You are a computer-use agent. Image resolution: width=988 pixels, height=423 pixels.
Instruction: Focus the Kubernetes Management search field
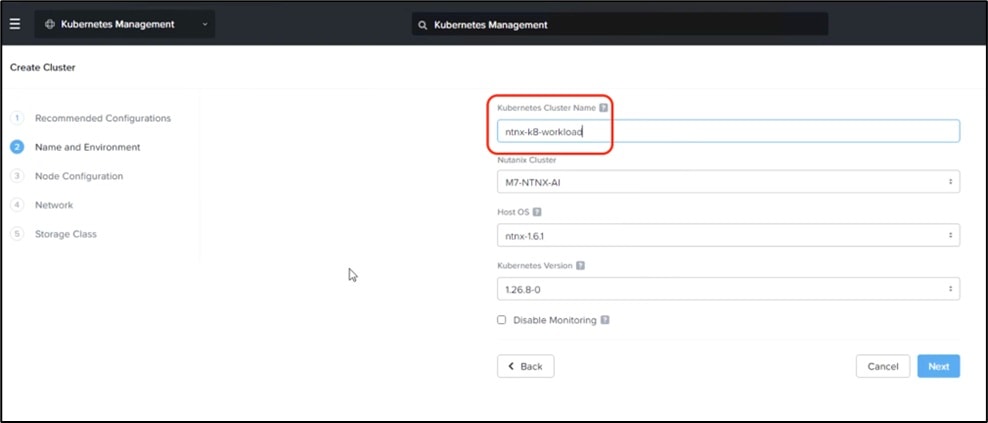(x=619, y=25)
